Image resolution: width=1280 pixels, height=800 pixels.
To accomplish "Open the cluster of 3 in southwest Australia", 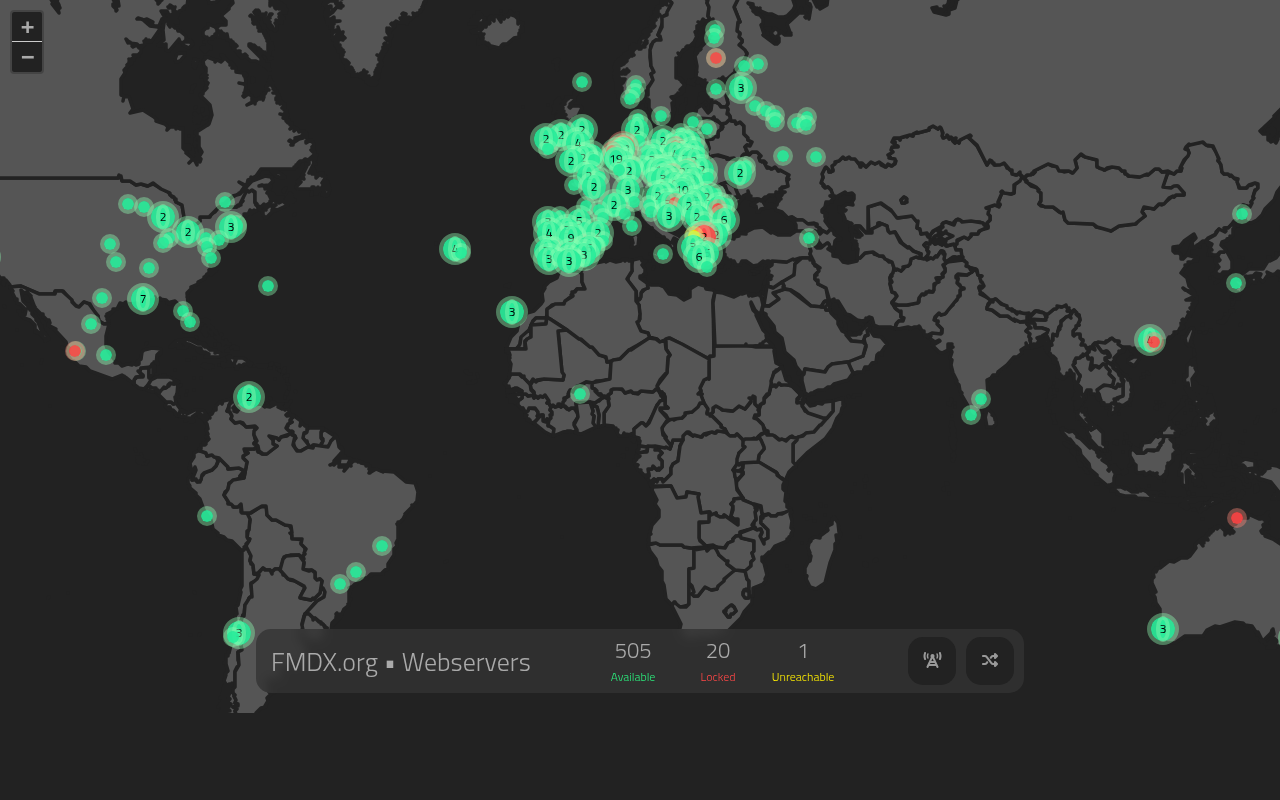I will [1162, 629].
